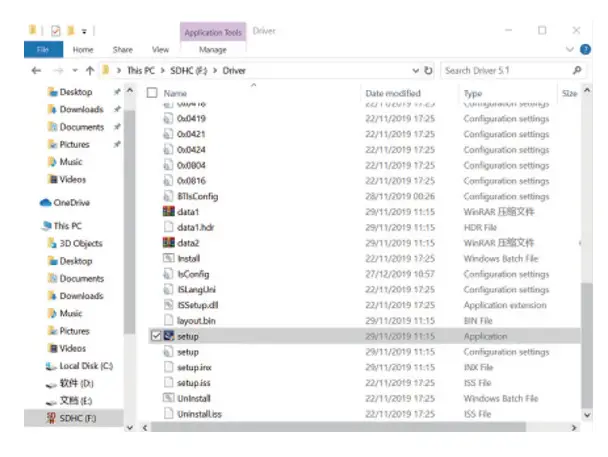This screenshot has height=457, width=608.
Task: Switch to the View ribbon tab
Action: 160,50
